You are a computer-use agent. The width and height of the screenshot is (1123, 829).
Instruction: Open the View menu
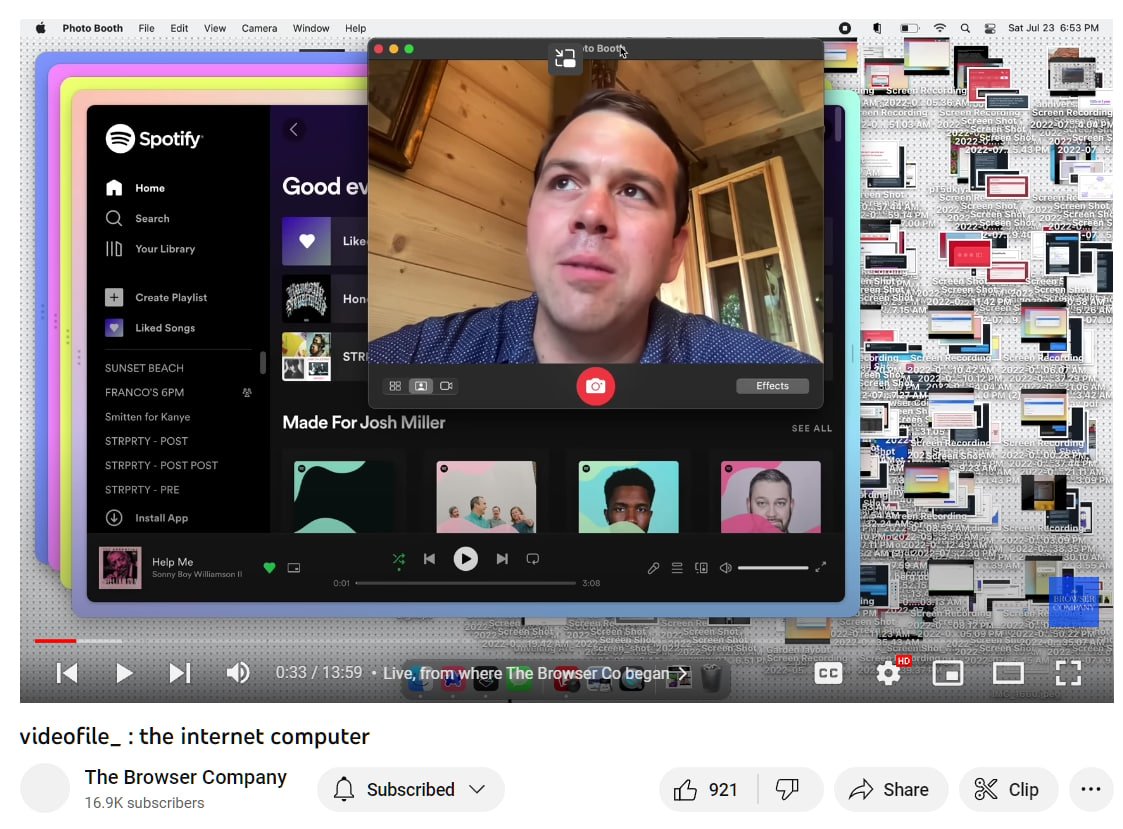215,28
